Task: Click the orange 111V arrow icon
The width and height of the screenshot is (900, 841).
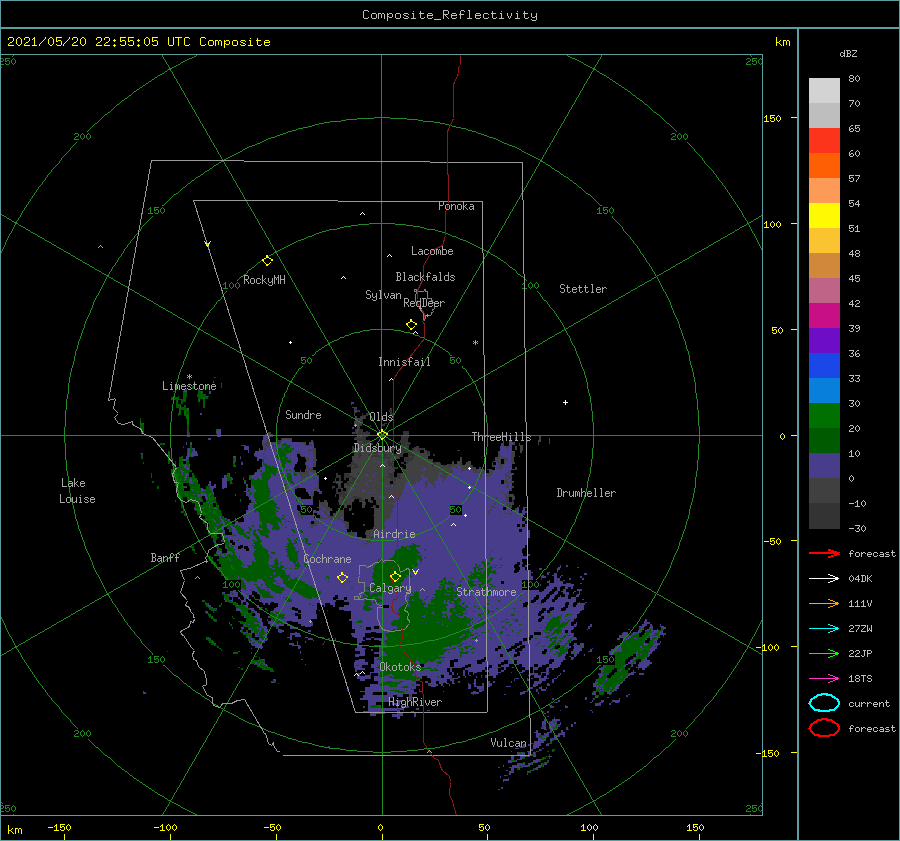Action: point(824,603)
